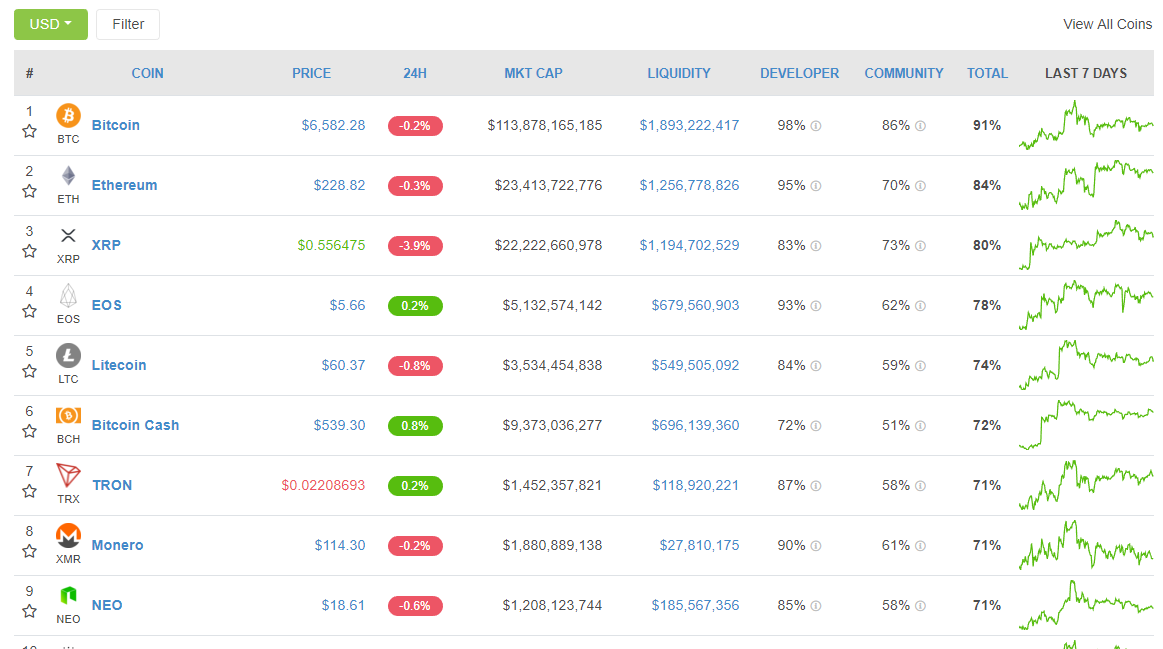
Task: Click info icon beside NEO developer 85%
Action: click(x=816, y=606)
